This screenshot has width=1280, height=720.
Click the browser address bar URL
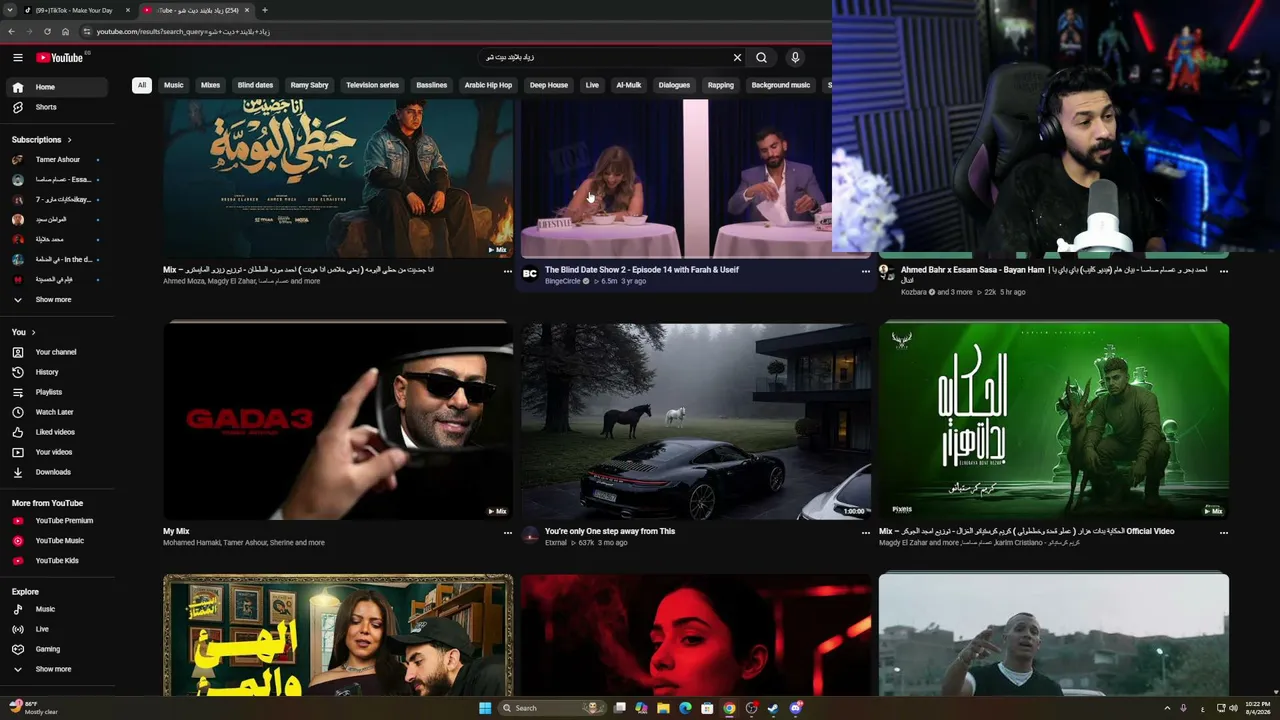(x=183, y=31)
